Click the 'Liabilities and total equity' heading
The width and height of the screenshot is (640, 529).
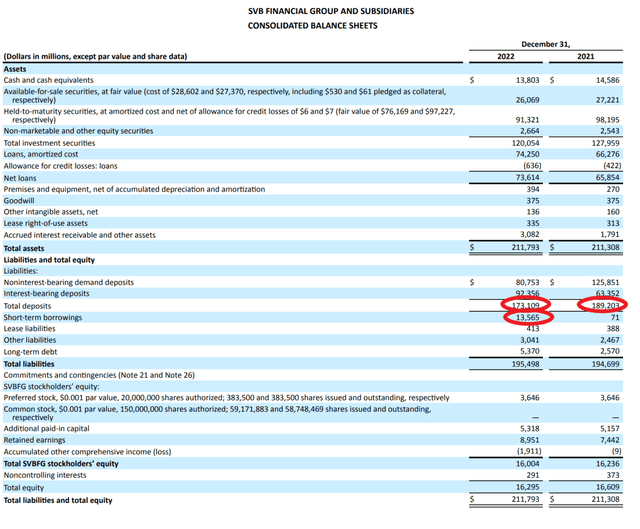[49, 260]
